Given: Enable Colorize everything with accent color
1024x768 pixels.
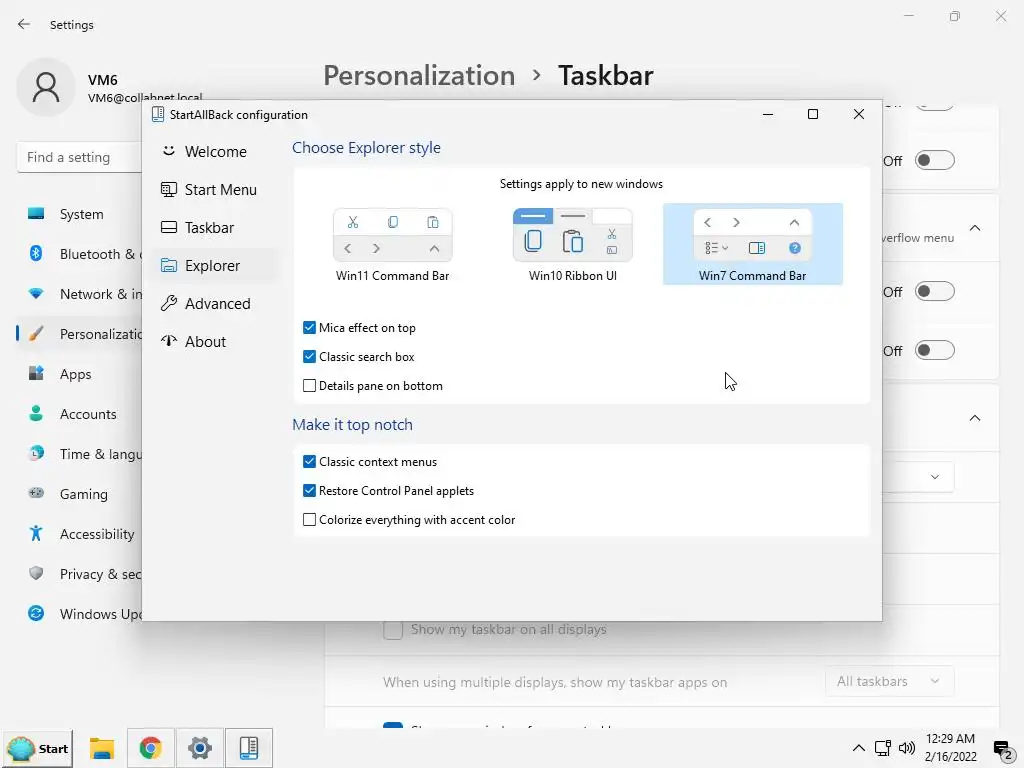Looking at the screenshot, I should click(310, 520).
